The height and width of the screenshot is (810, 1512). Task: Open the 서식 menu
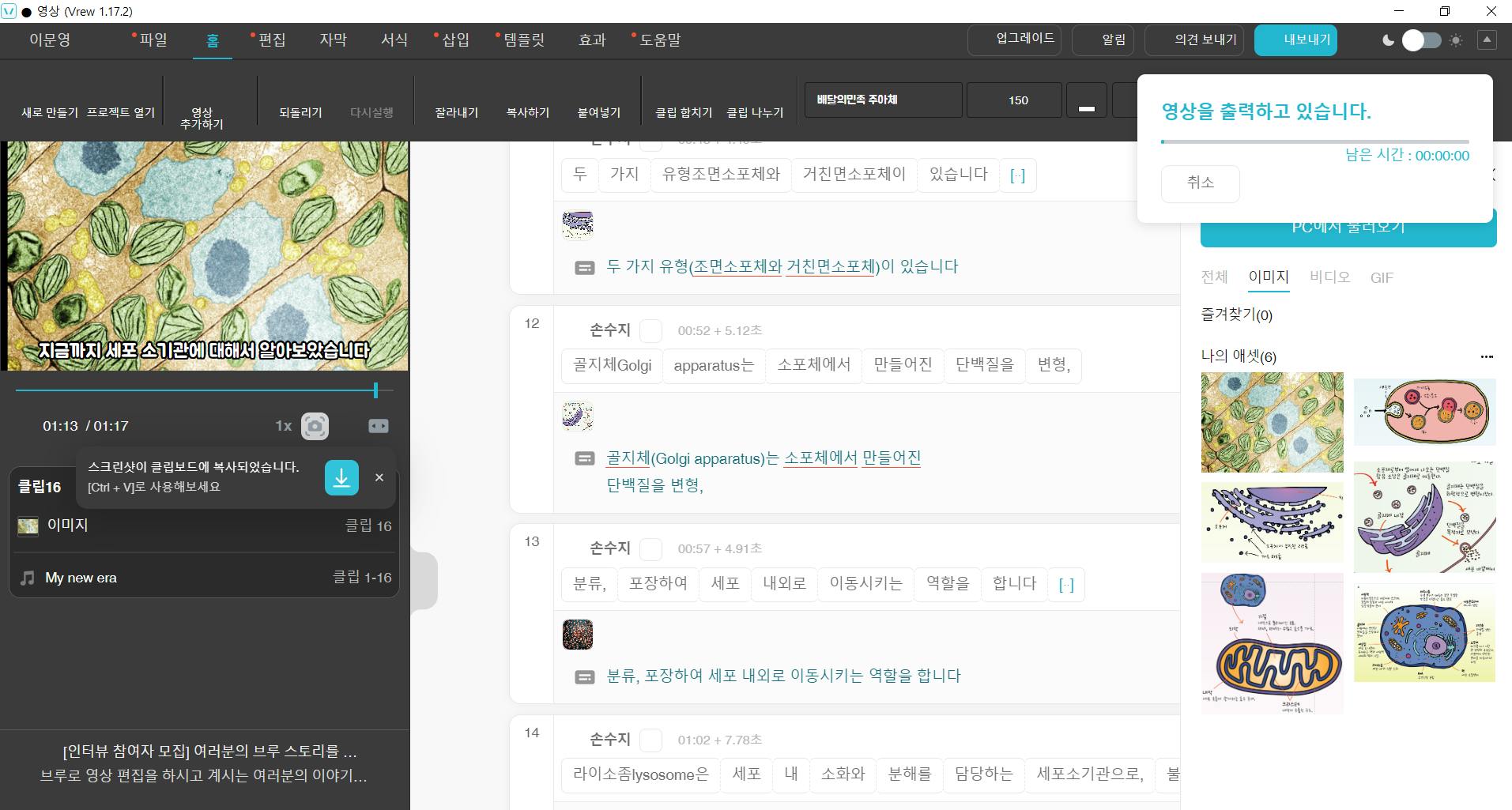(x=394, y=40)
